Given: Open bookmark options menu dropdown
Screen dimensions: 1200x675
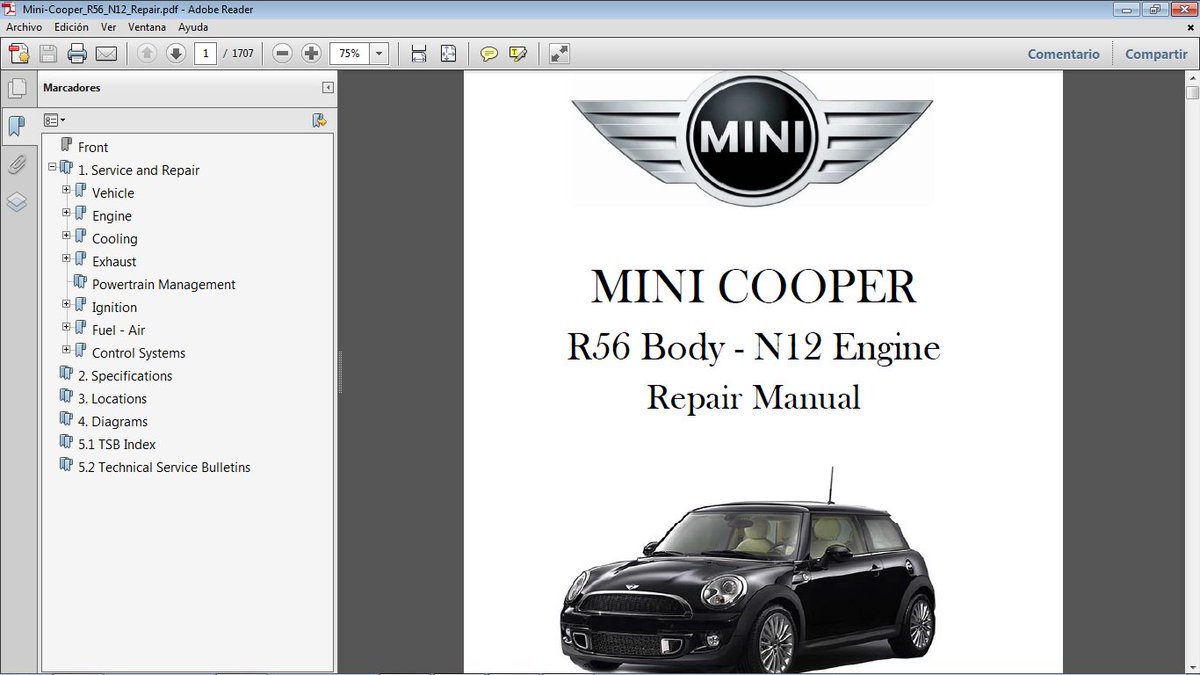Looking at the screenshot, I should 55,120.
